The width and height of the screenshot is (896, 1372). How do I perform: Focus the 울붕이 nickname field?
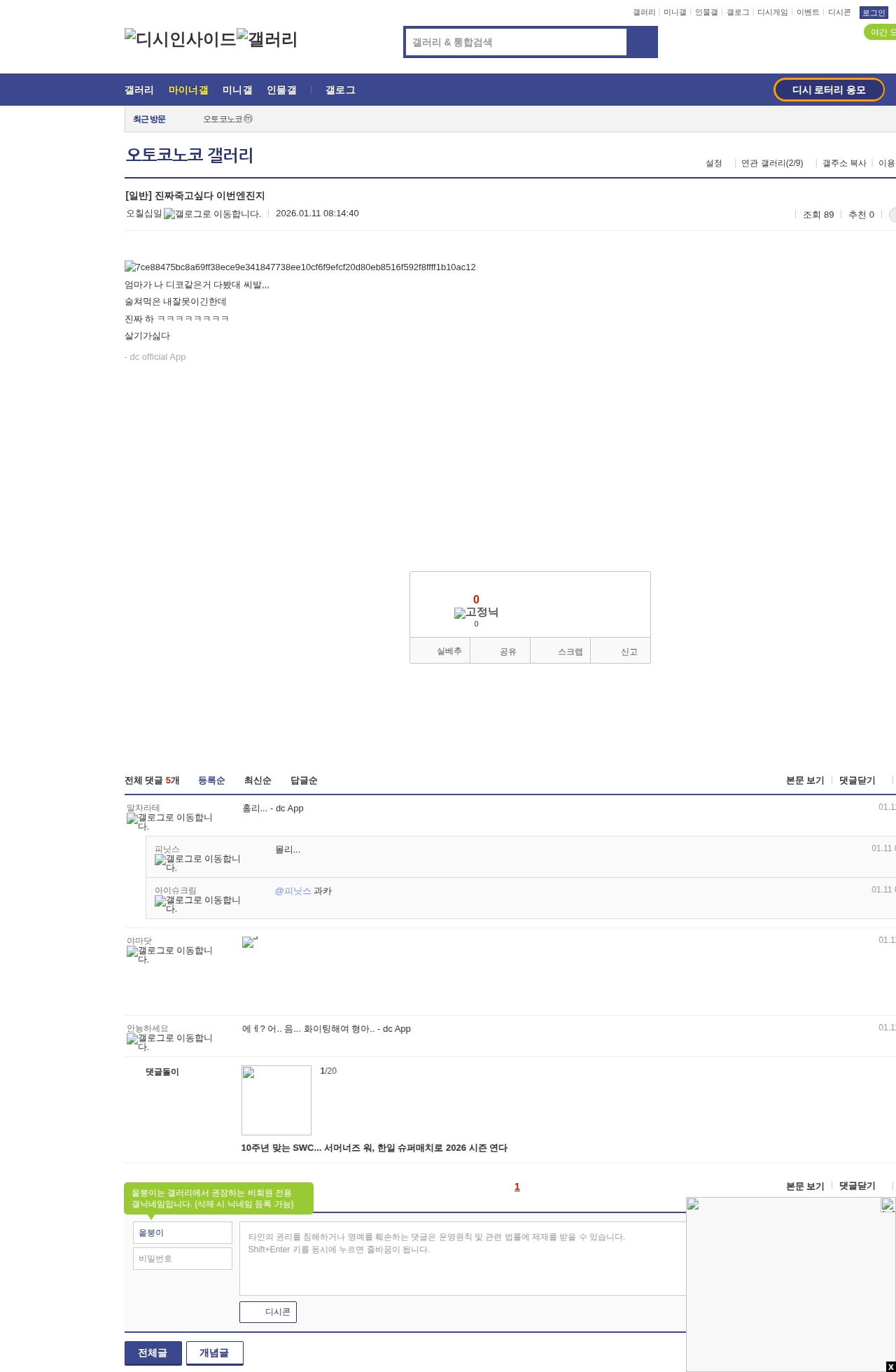(x=183, y=1233)
